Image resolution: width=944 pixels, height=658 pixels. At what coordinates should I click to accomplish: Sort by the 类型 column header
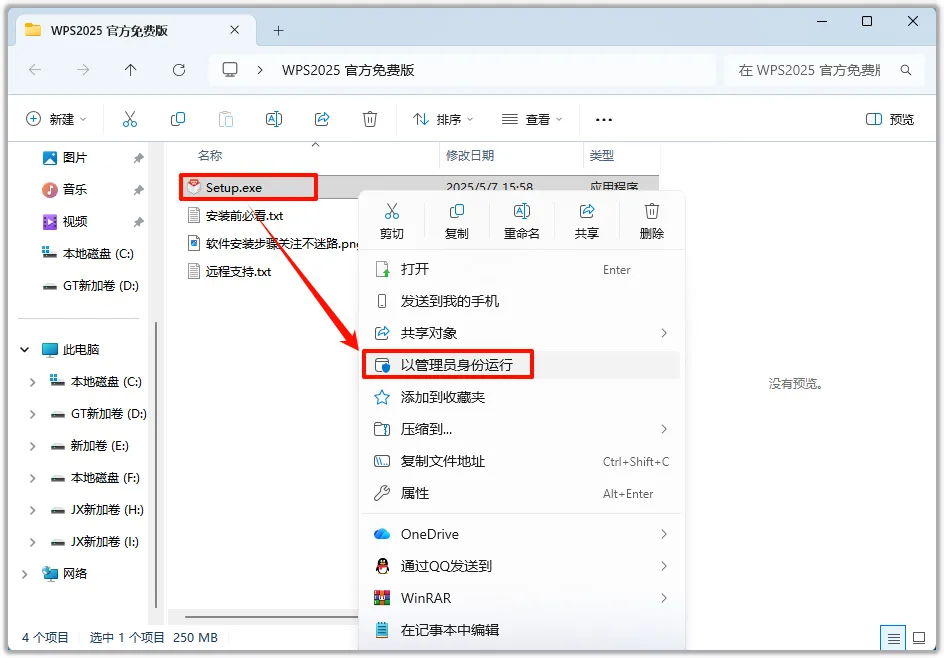(601, 156)
